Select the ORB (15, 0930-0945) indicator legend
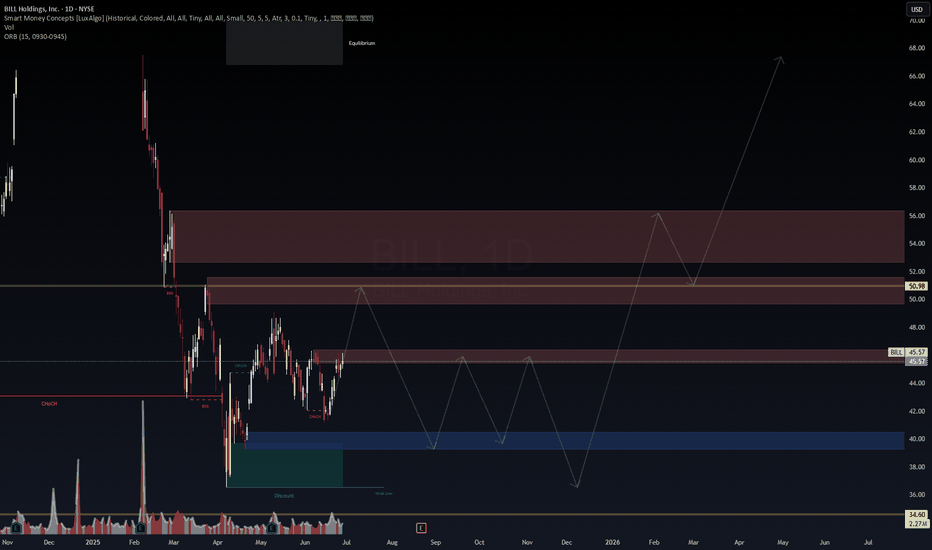Screen dimensions: 932x550 click(x=35, y=37)
